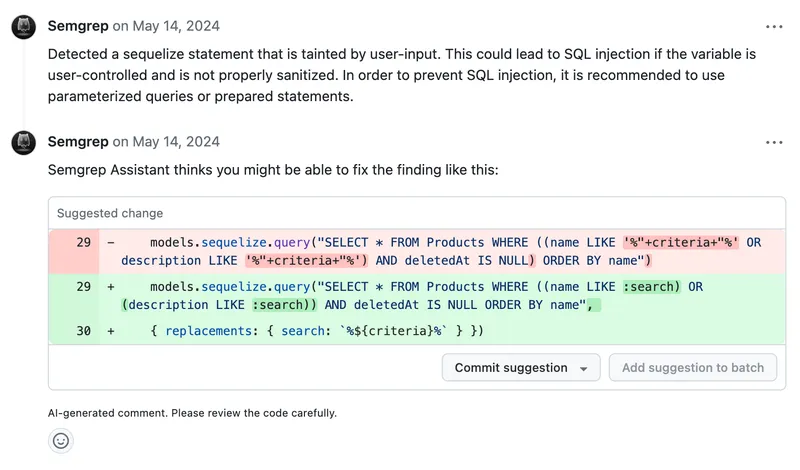Viewport: 800px width, 470px height.
Task: Click Semgrep avatar on the first comment
Action: 24,27
